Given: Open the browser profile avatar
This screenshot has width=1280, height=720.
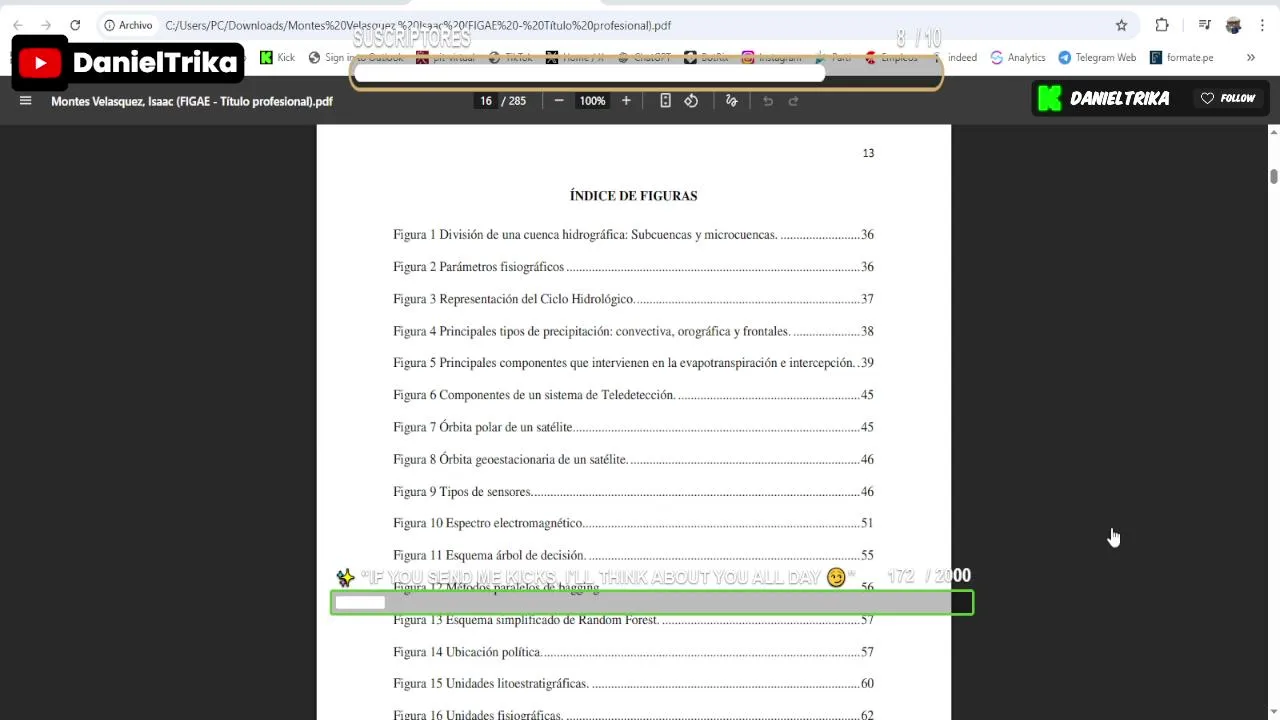Looking at the screenshot, I should [1233, 25].
